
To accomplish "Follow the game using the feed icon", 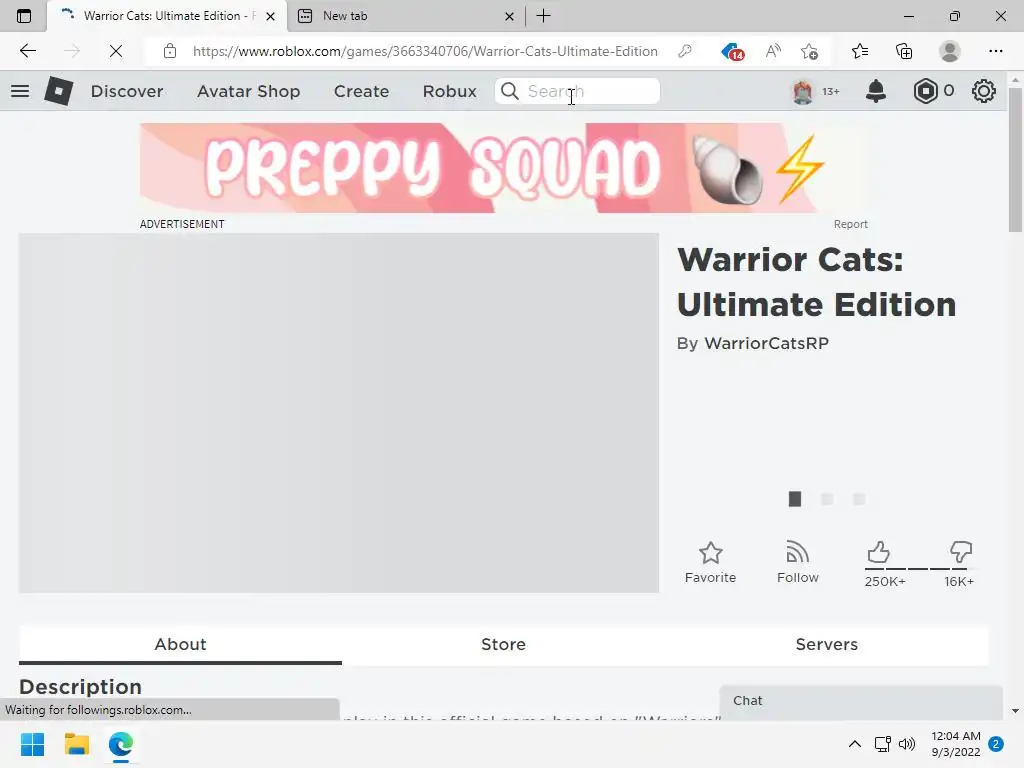I will [797, 552].
